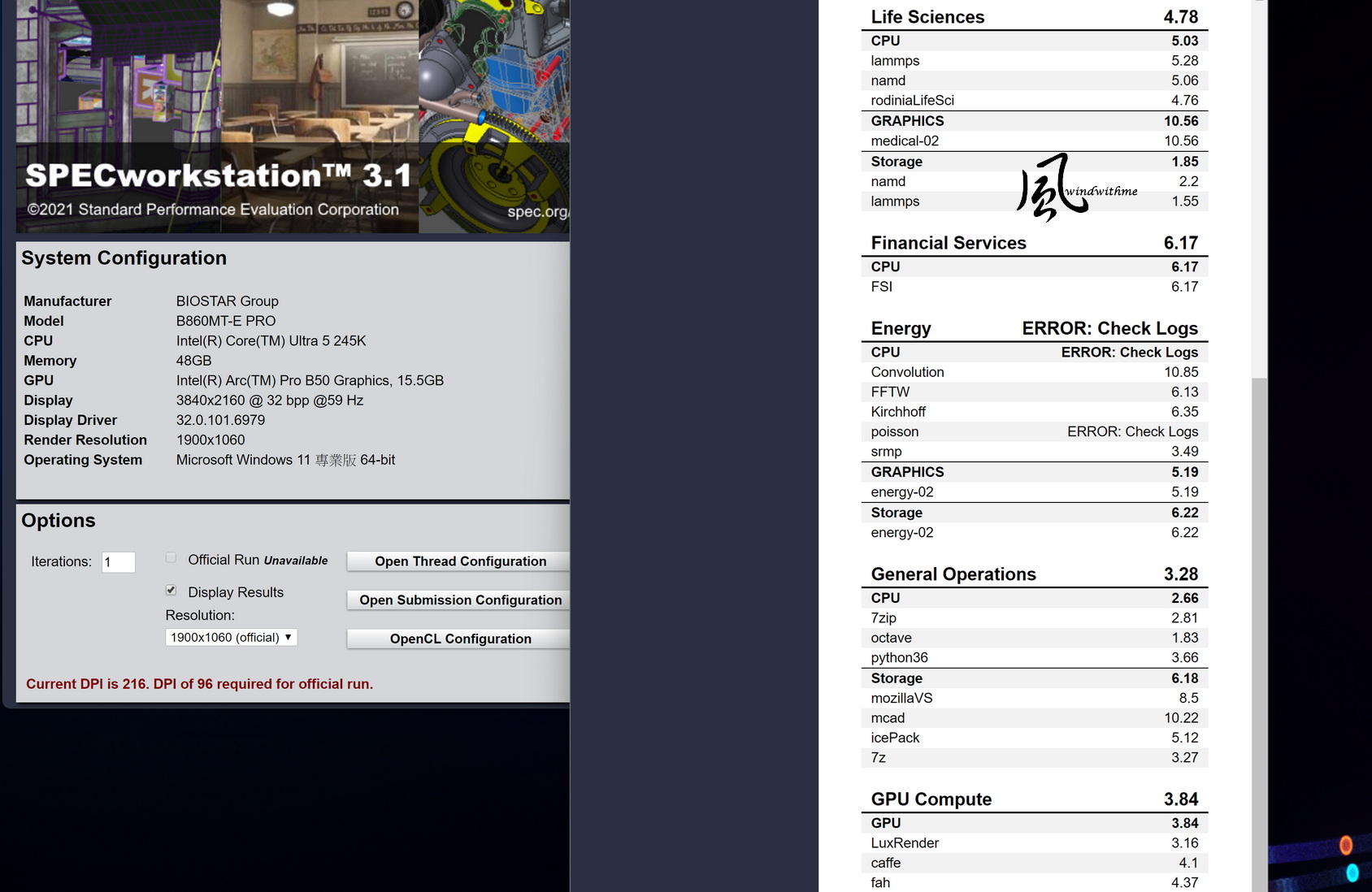Click the 'Intel(R) Core(TM) Ultra 5 245K' value
1372x892 pixels.
(271, 341)
